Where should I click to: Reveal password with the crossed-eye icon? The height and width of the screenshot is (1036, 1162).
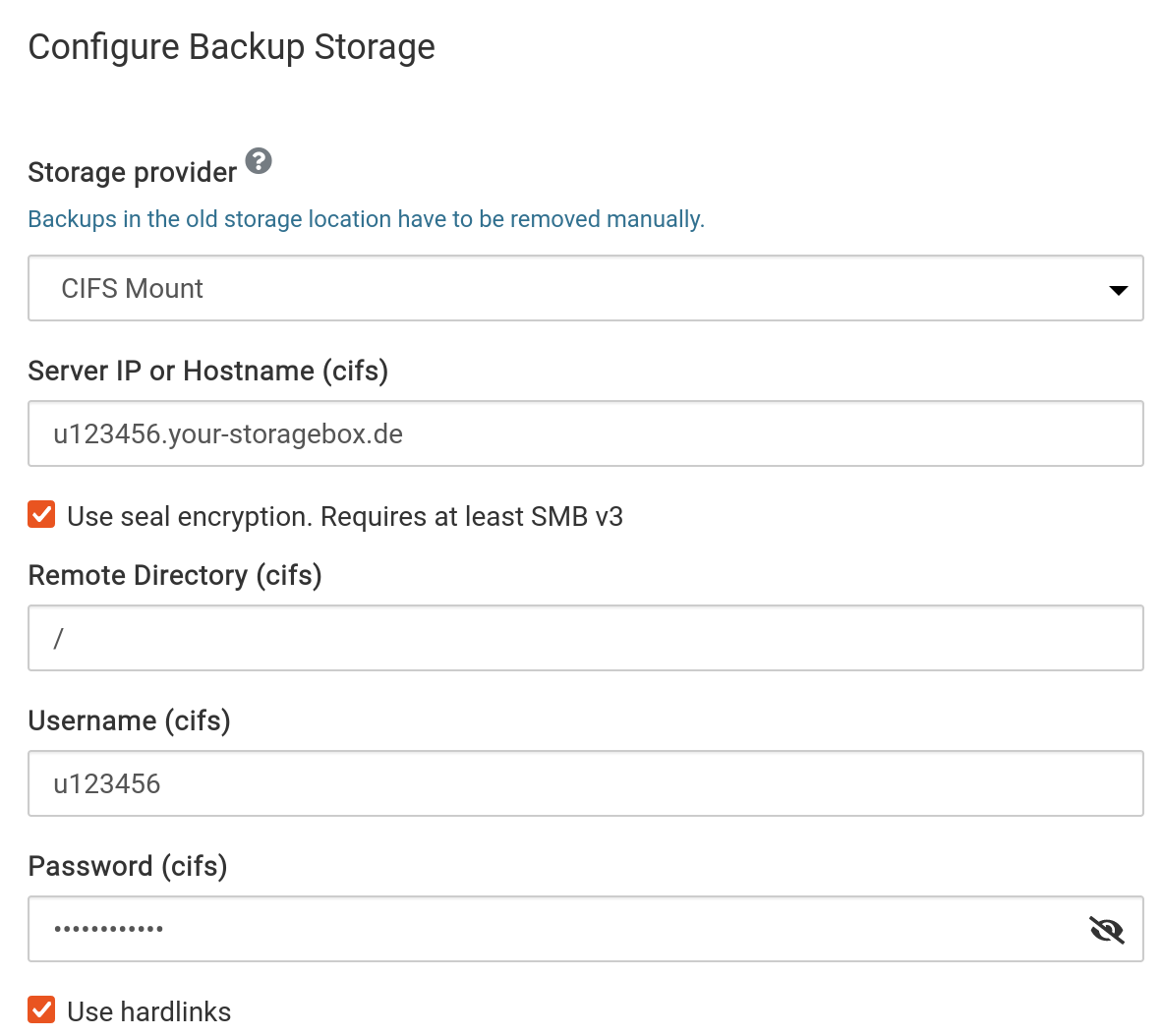pos(1107,929)
